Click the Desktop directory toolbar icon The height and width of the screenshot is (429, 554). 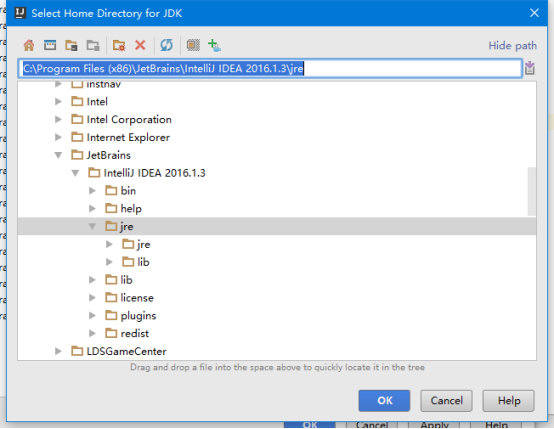[x=50, y=45]
